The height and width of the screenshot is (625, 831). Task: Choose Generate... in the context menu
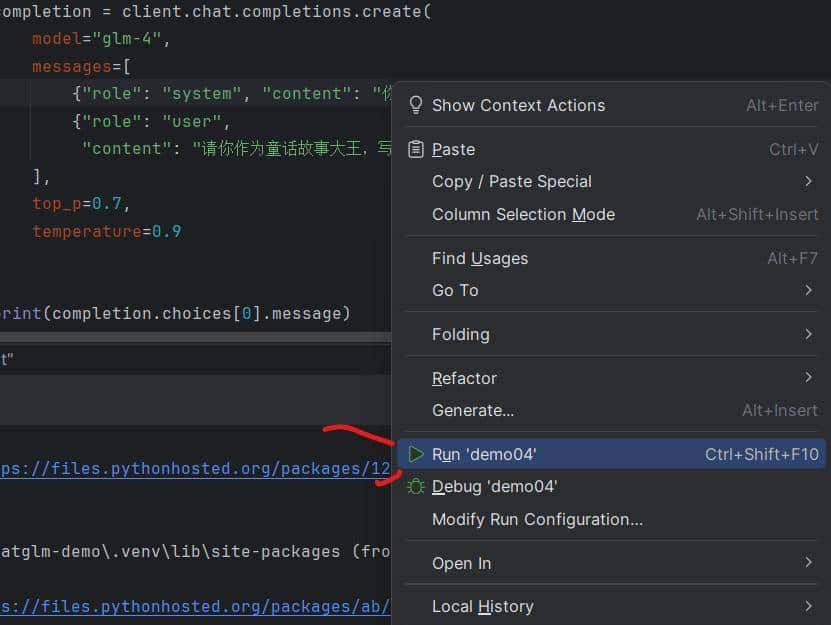pos(472,410)
